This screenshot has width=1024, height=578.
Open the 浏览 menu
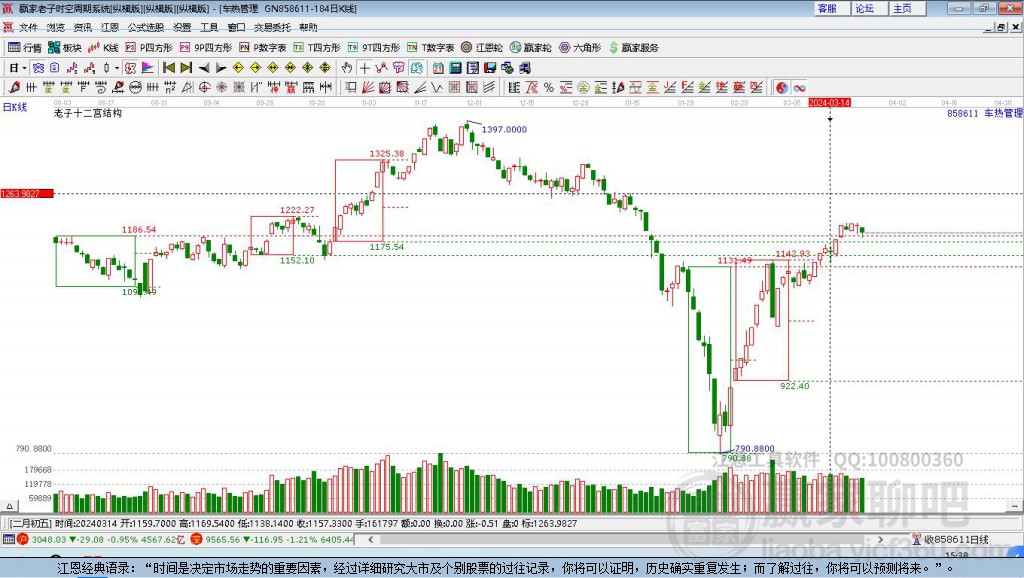click(56, 27)
